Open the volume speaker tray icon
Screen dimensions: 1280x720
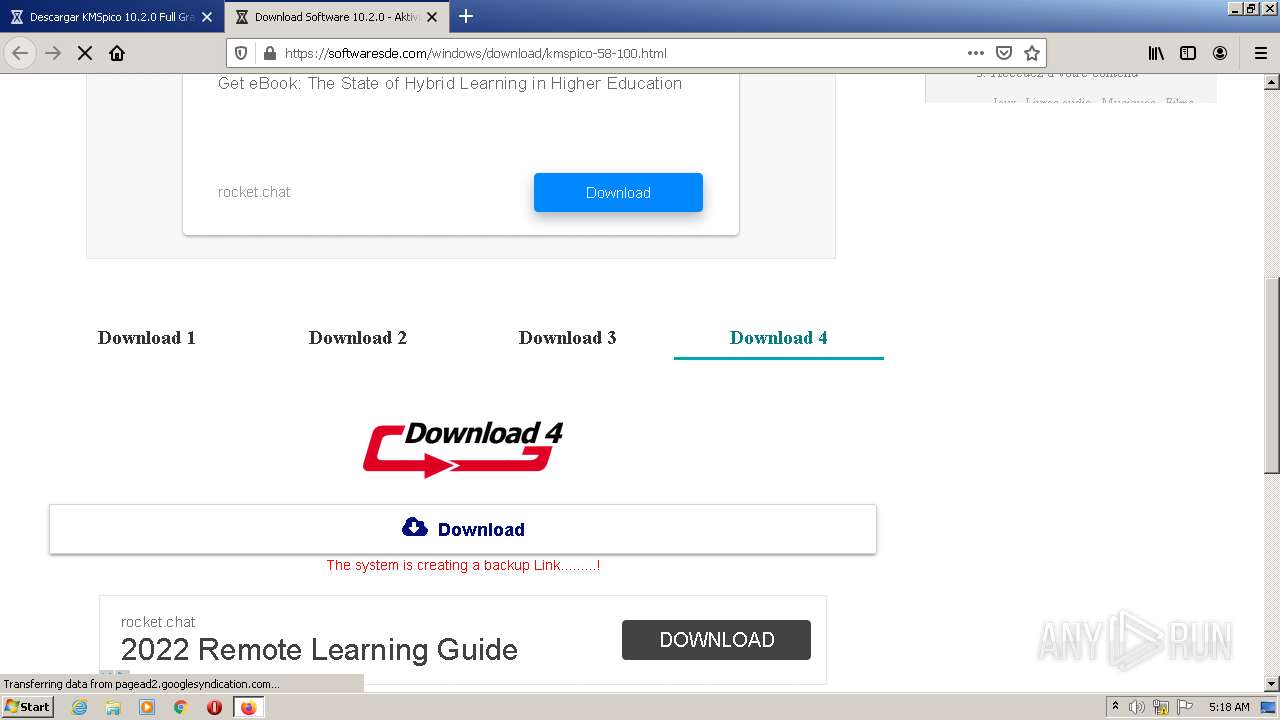tap(1137, 707)
